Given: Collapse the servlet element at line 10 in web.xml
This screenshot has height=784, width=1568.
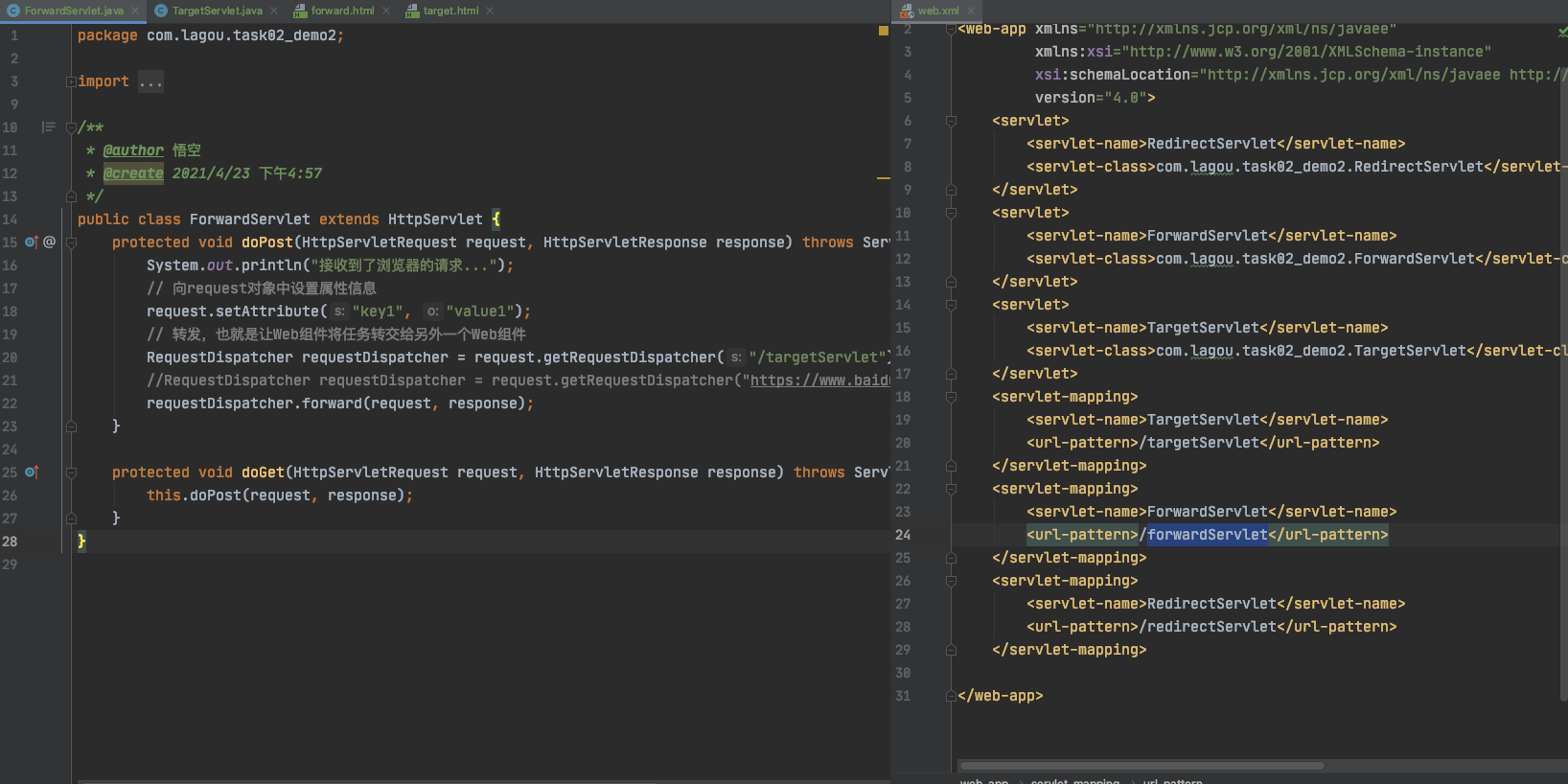Looking at the screenshot, I should coord(951,213).
